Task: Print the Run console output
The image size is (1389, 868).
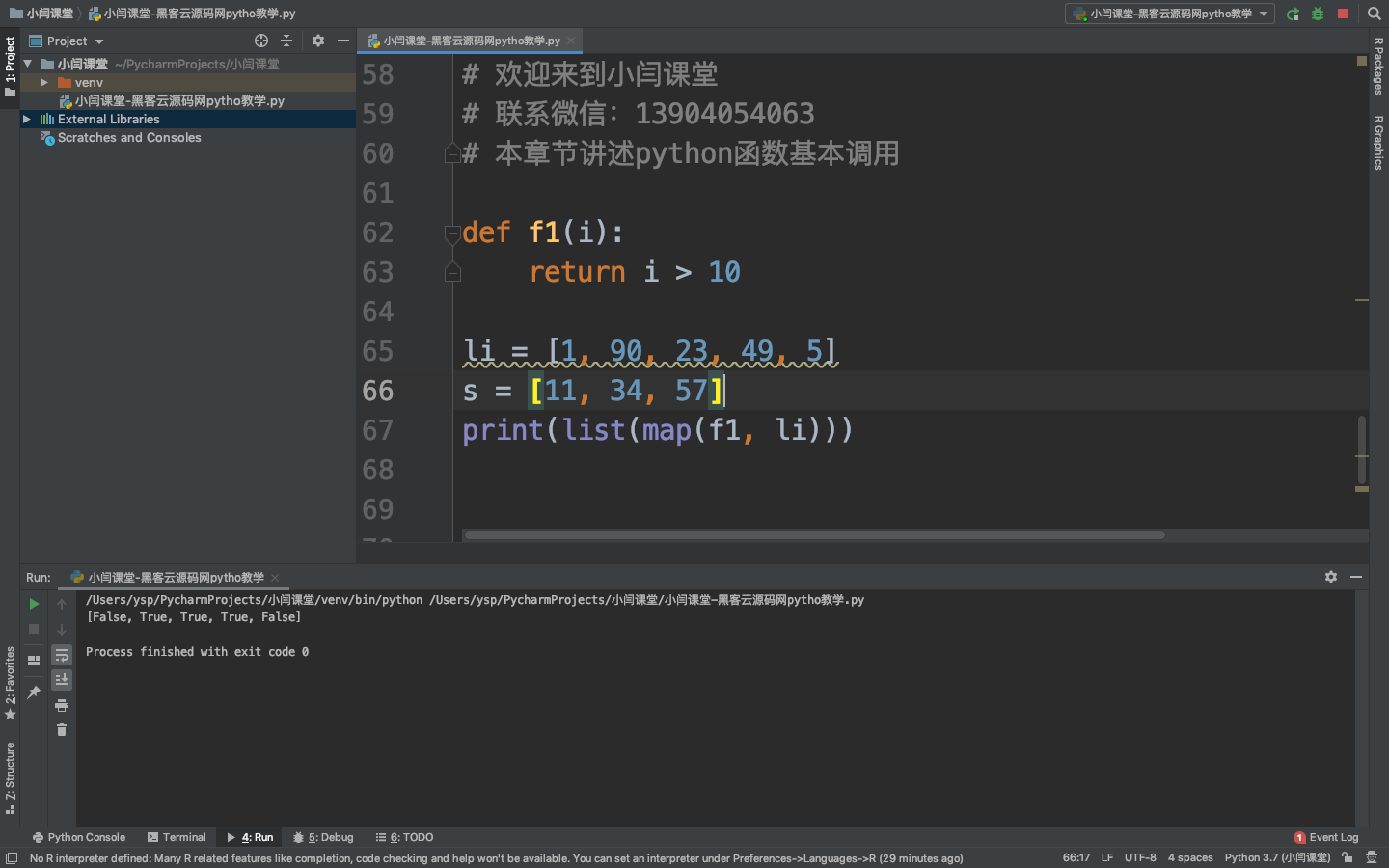Action: tap(62, 705)
